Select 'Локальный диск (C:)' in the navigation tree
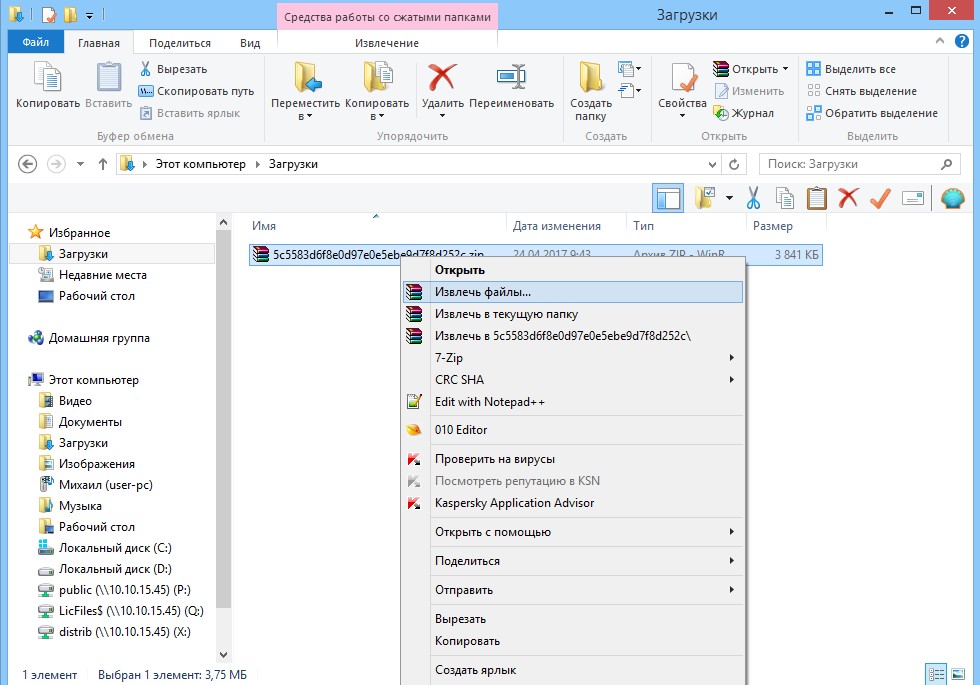This screenshot has height=685, width=980. tap(115, 548)
